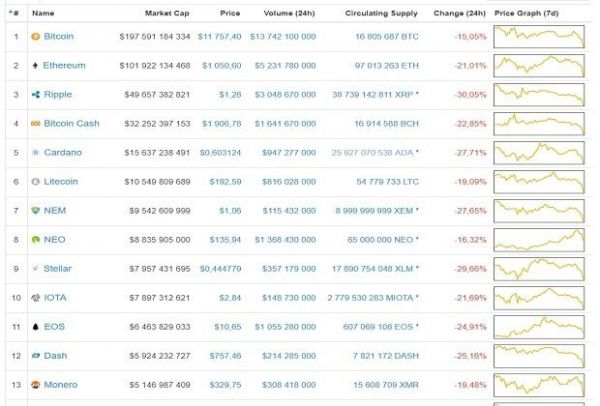
Task: Click Bitcoin's price $11 757,40
Action: click(219, 37)
